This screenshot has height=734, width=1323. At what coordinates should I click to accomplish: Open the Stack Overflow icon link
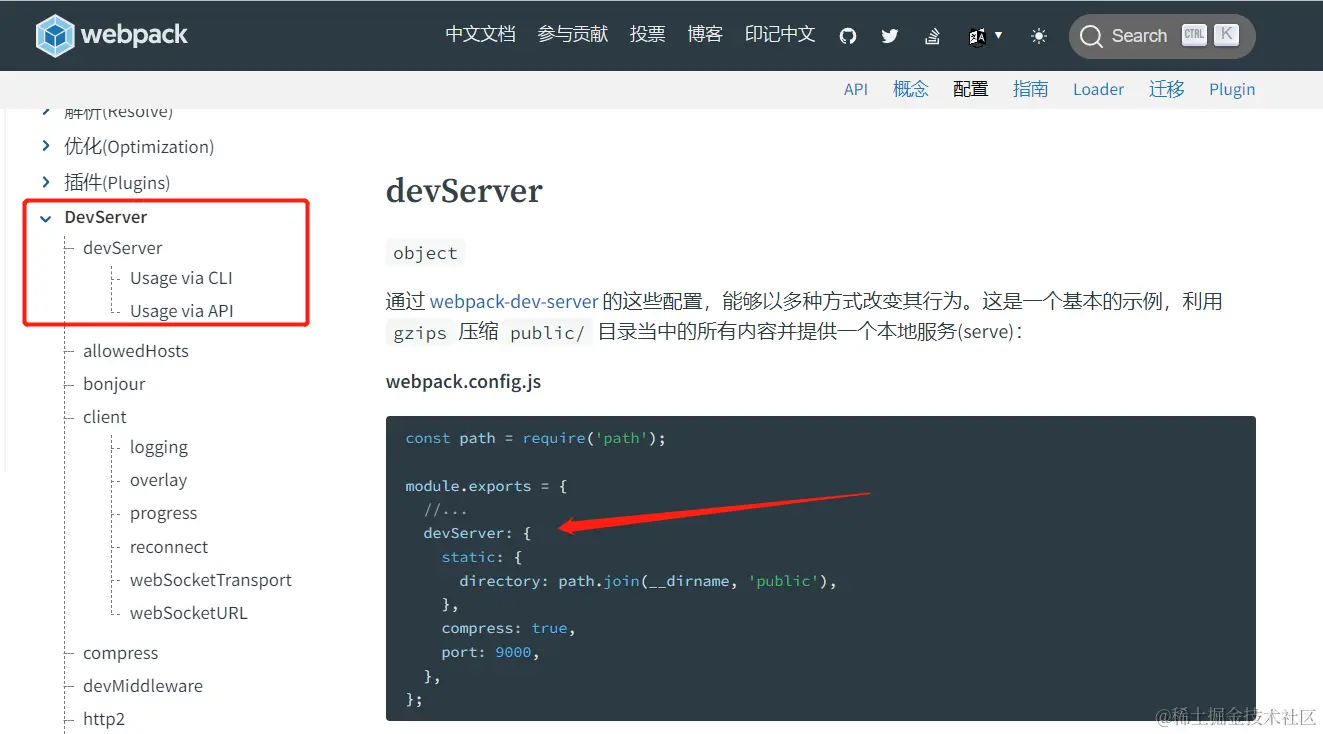(x=932, y=36)
